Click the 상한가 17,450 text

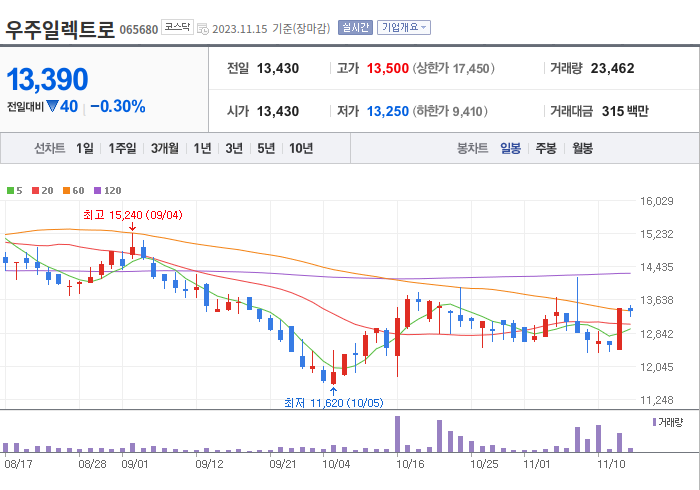[453, 68]
